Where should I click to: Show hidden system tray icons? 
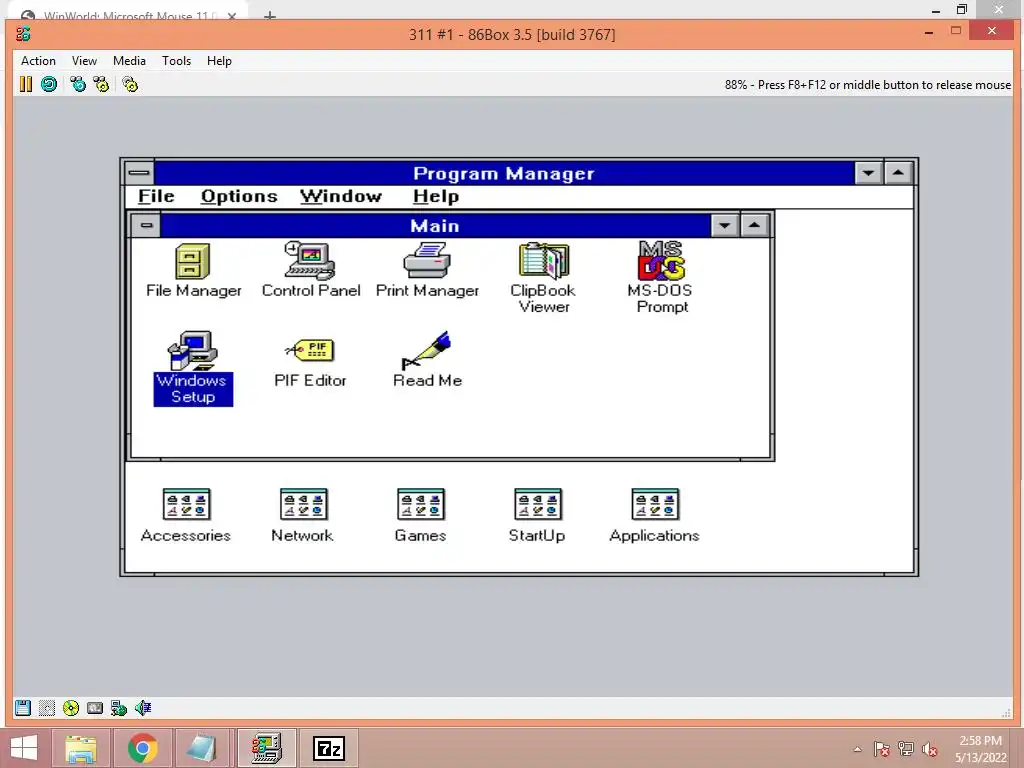coord(857,749)
